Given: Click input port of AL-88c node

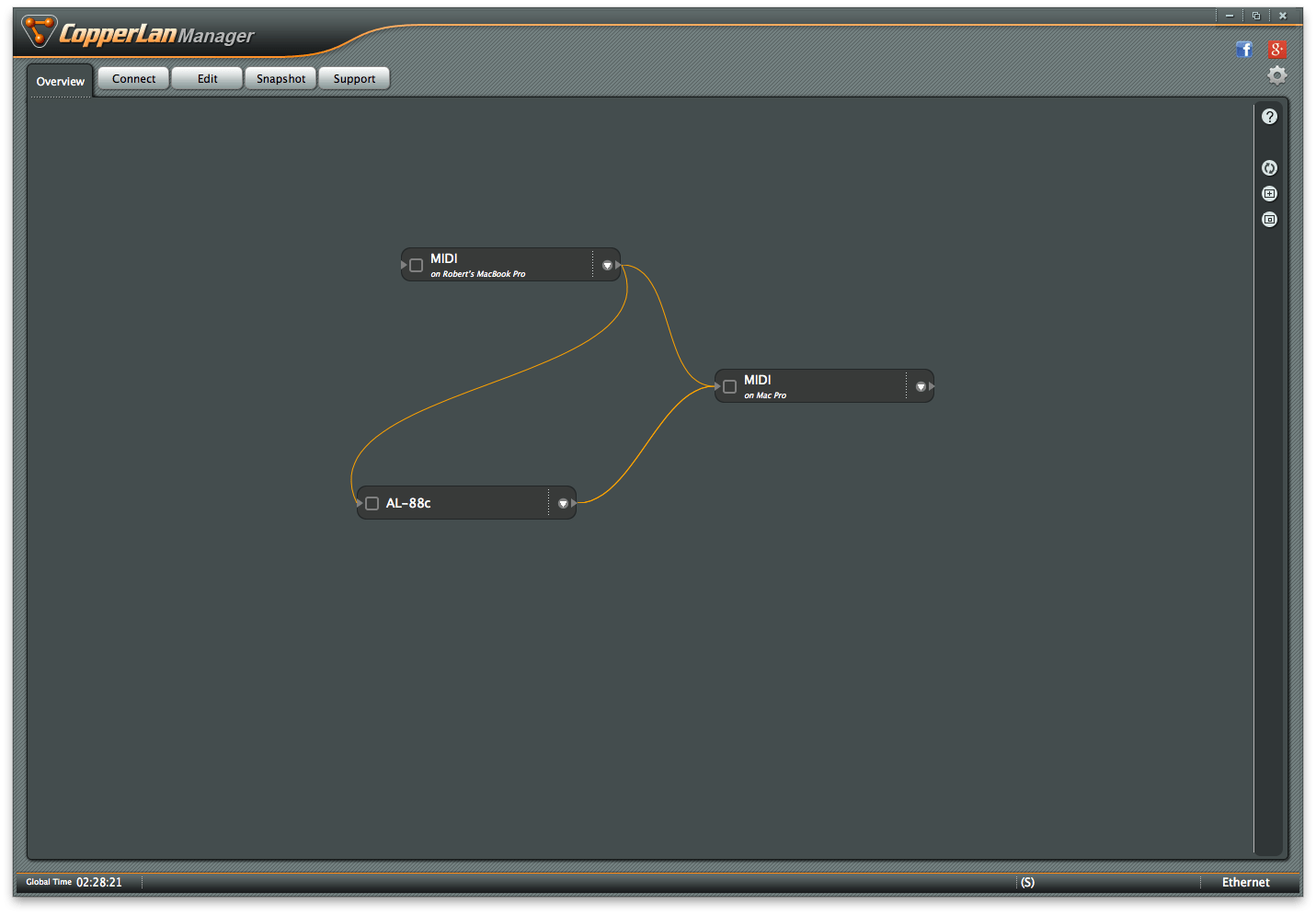Looking at the screenshot, I should [x=360, y=503].
